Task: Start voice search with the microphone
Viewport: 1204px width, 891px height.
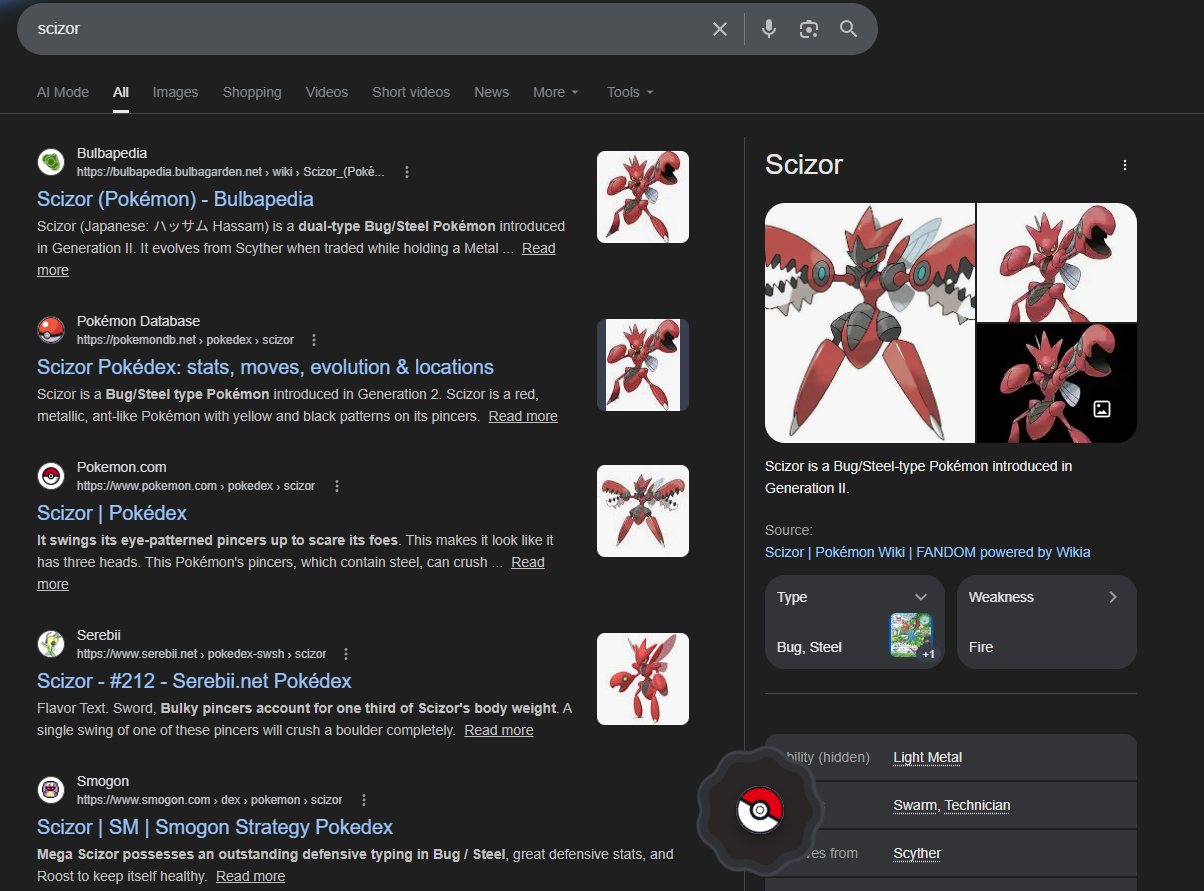Action: [x=768, y=29]
